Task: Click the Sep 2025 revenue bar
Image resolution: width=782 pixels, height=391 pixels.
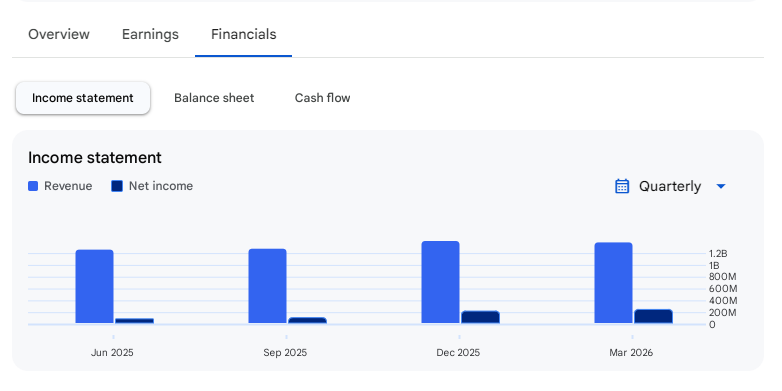Action: (268, 286)
